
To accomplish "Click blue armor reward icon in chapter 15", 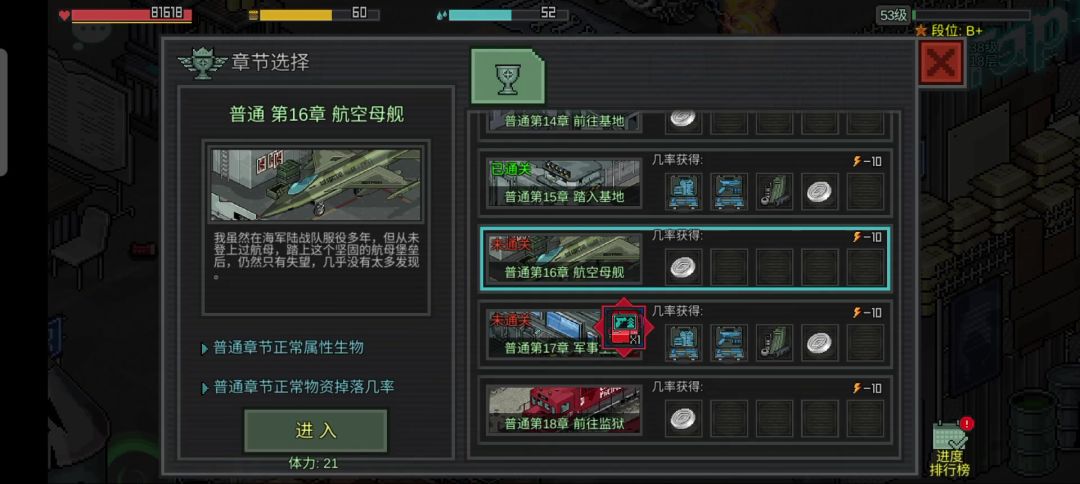I will [684, 191].
